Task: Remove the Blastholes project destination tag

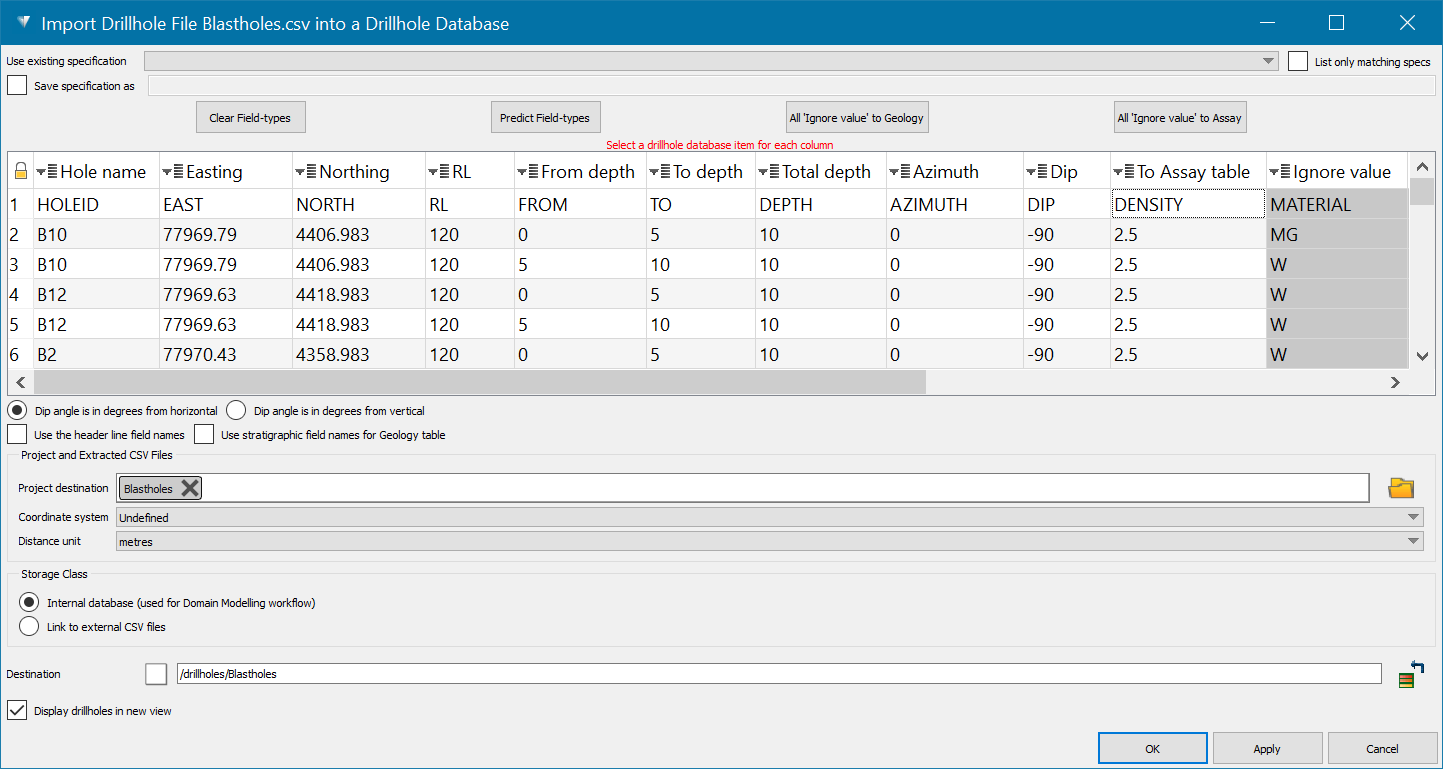Action: point(190,488)
